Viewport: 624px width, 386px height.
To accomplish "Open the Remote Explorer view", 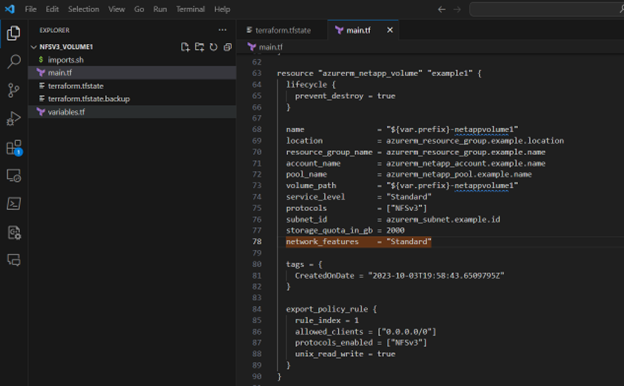I will [x=14, y=175].
